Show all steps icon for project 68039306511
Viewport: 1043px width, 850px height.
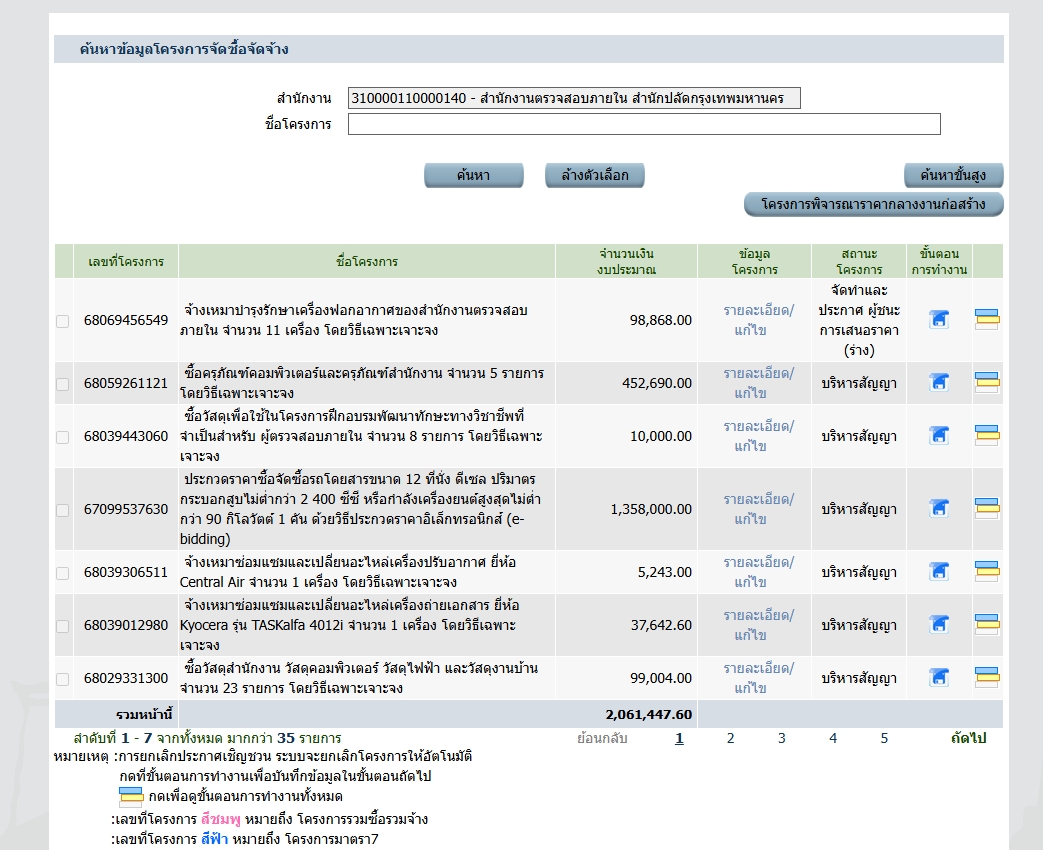[x=987, y=572]
